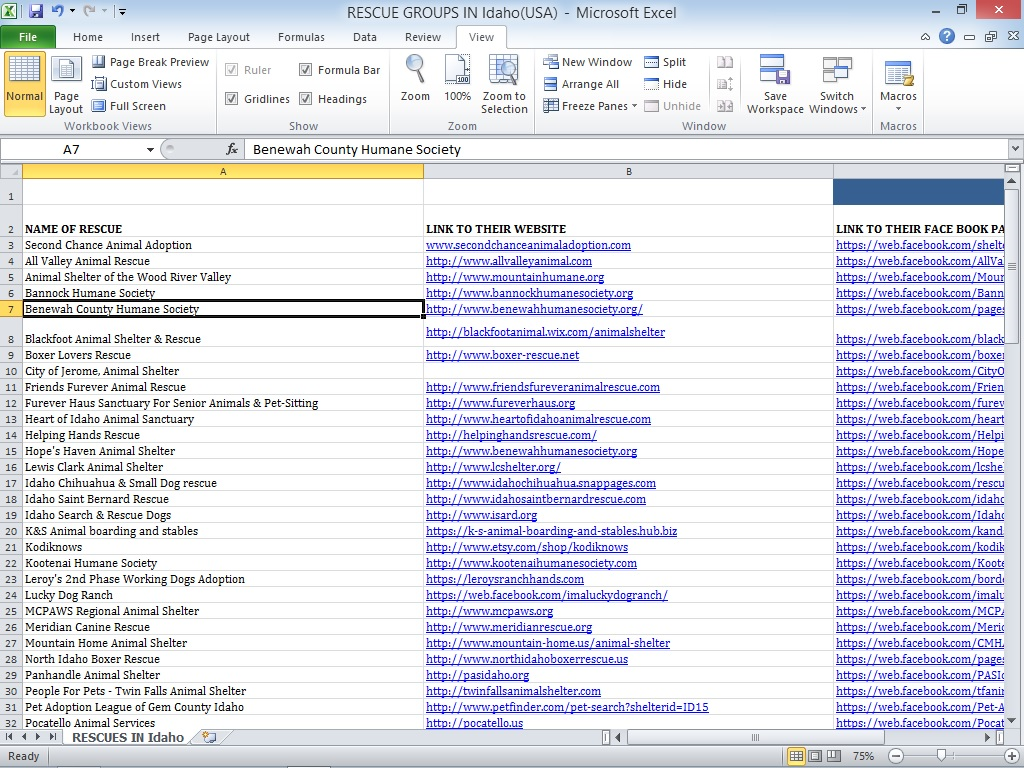Switch to the Formulas tab

point(301,37)
